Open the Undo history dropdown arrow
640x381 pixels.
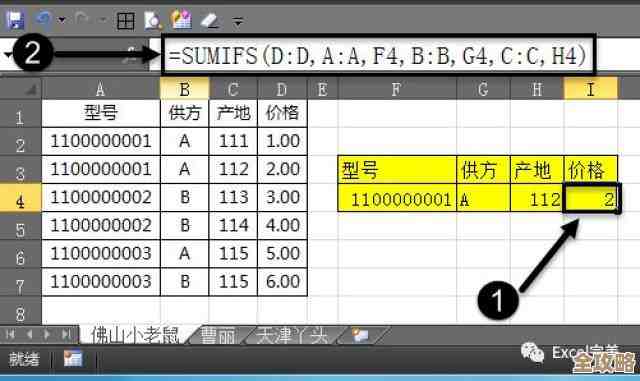[x=62, y=19]
